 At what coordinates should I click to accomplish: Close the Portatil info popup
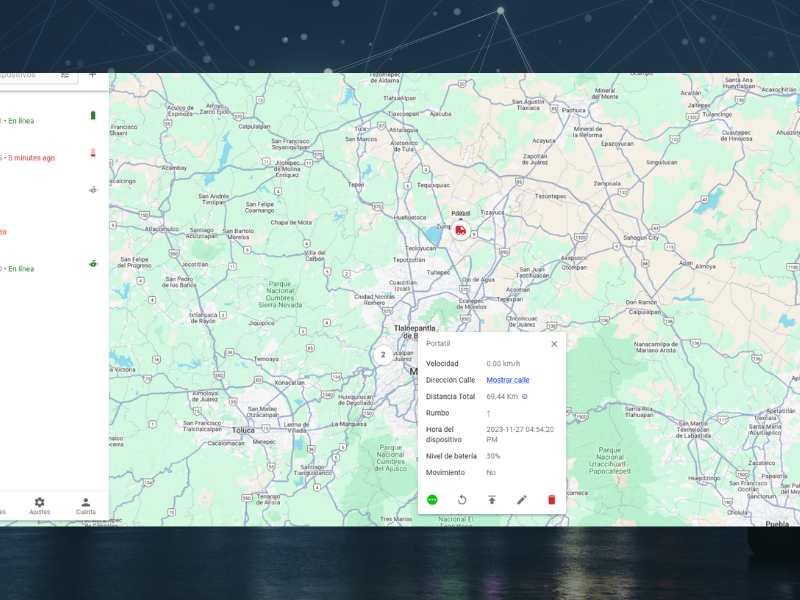tap(554, 344)
